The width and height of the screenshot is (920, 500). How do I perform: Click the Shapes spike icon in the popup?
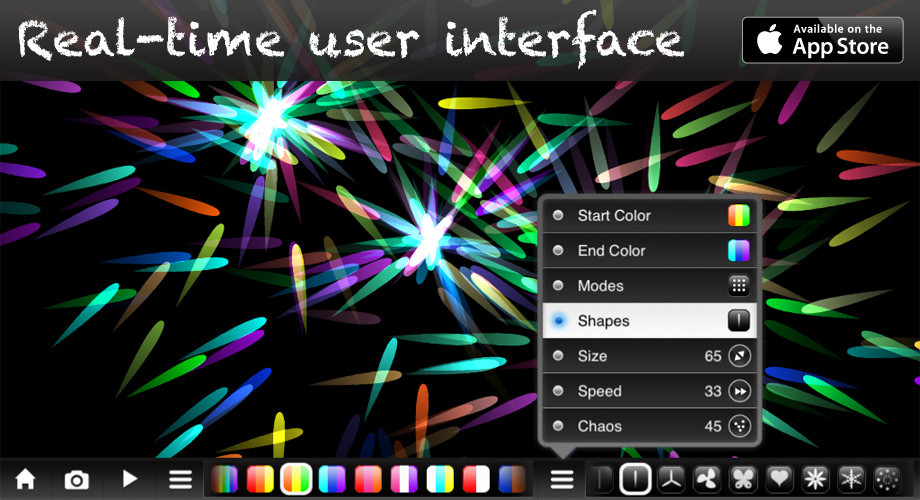pyautogui.click(x=739, y=321)
